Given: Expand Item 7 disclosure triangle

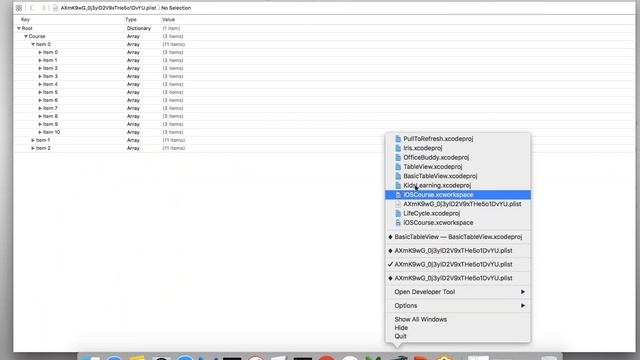Looking at the screenshot, I should (x=40, y=108).
